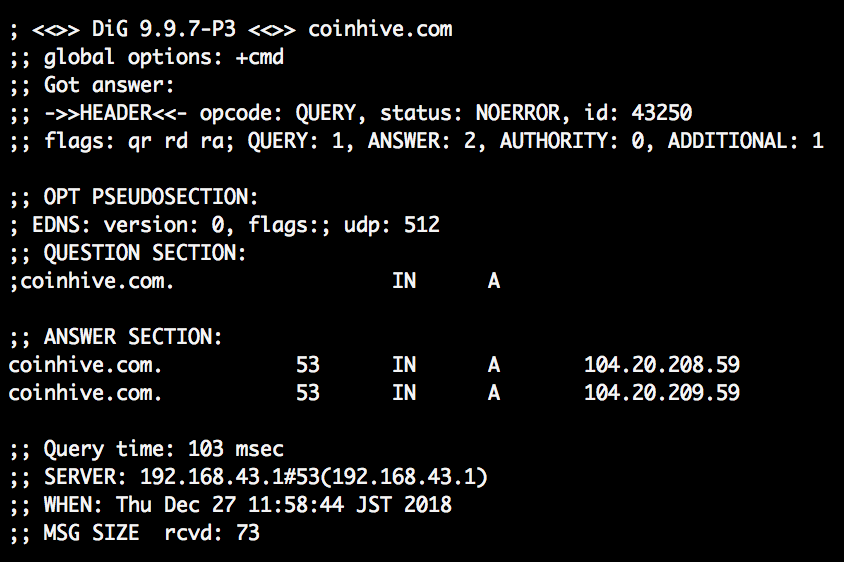The width and height of the screenshot is (844, 562).
Task: Click the WHEN timestamp 11:58:44 JST
Action: coord(320,505)
